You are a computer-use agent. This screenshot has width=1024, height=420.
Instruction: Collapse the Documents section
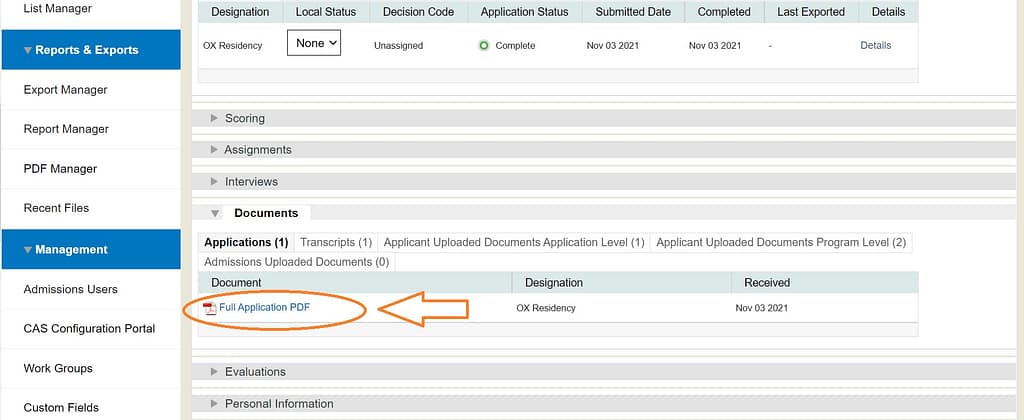coord(265,213)
